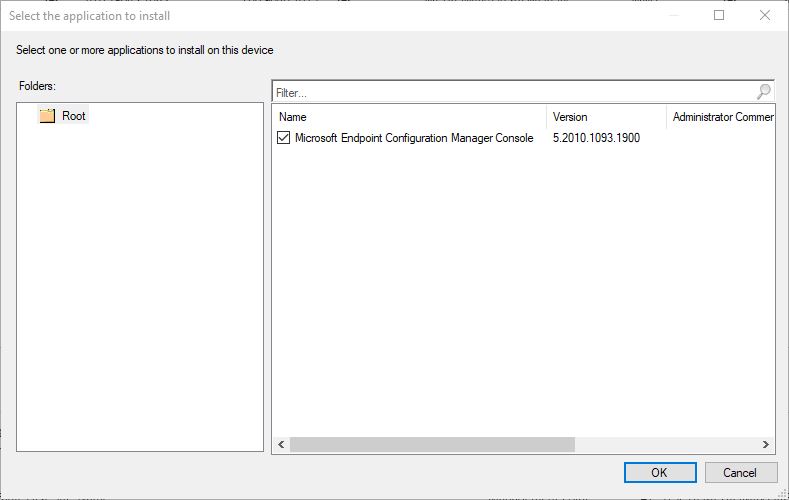The width and height of the screenshot is (789, 500).
Task: Maximize the application selection dialog
Action: (x=719, y=15)
